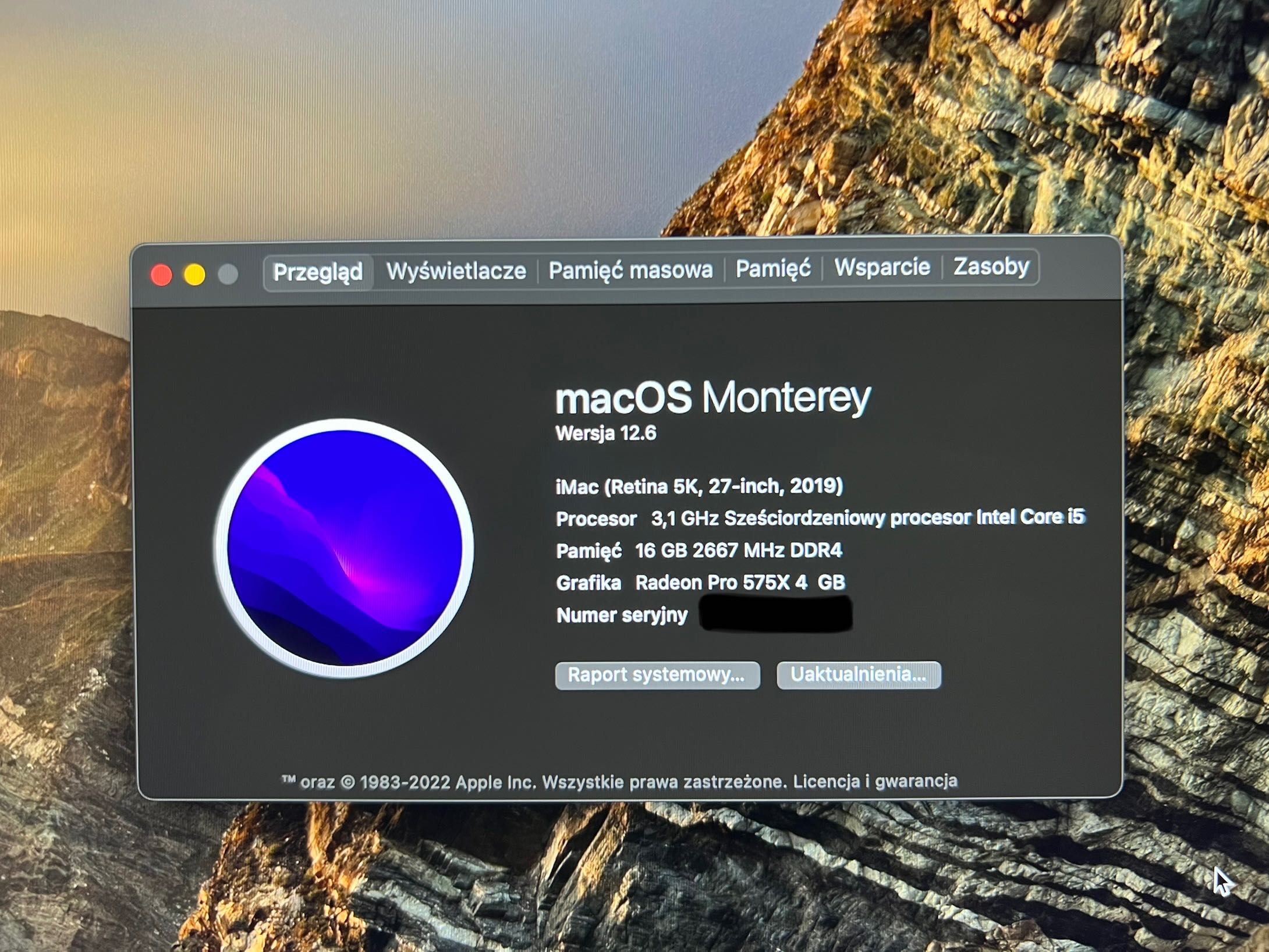Click the iMac (Retina 5K, 27-inch, 2019) text

click(699, 486)
